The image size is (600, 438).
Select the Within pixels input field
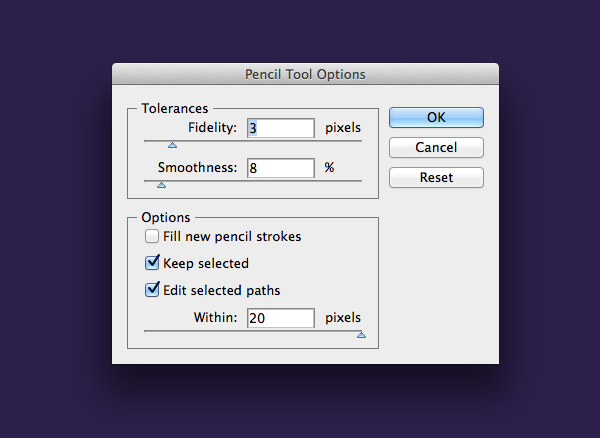(280, 318)
